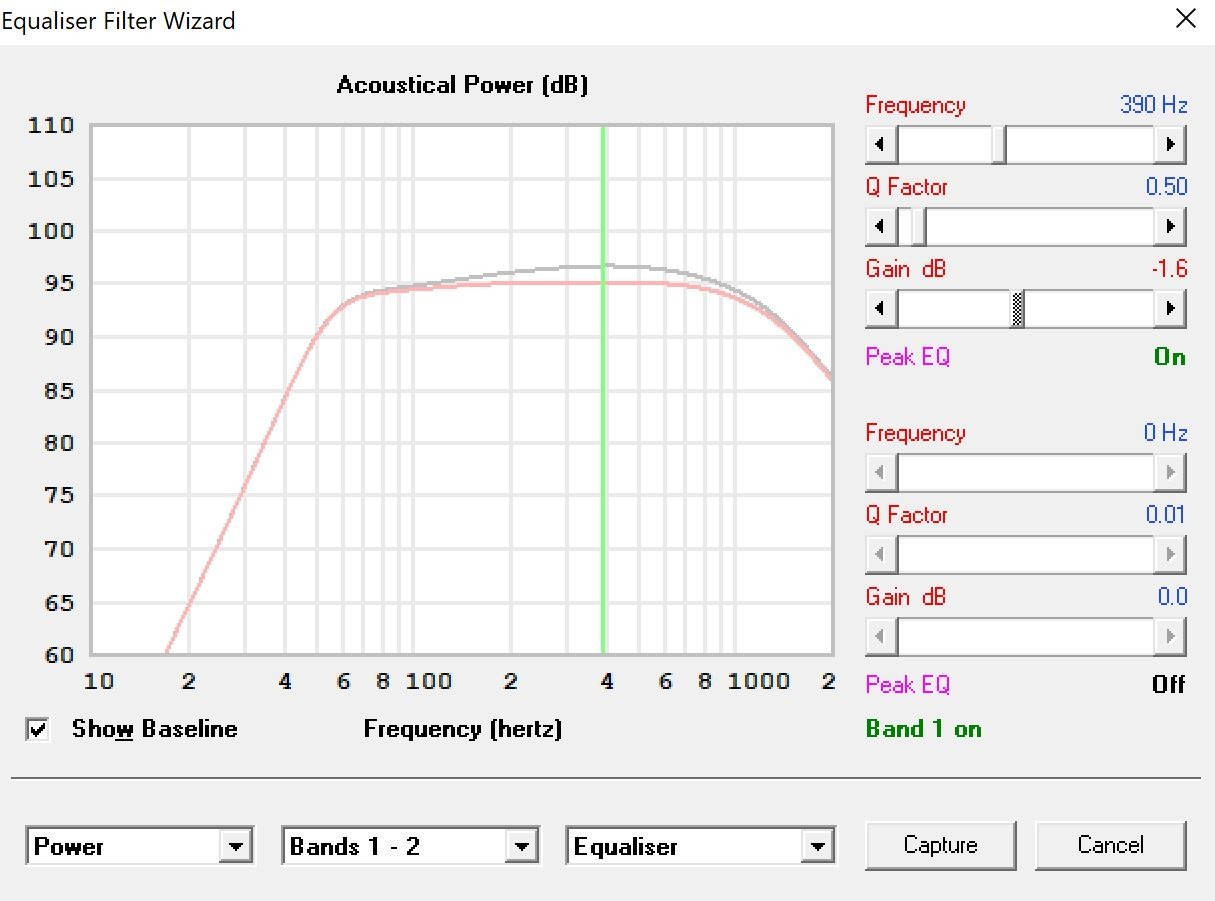Click the band 2 Frequency slider track

[x=1025, y=472]
